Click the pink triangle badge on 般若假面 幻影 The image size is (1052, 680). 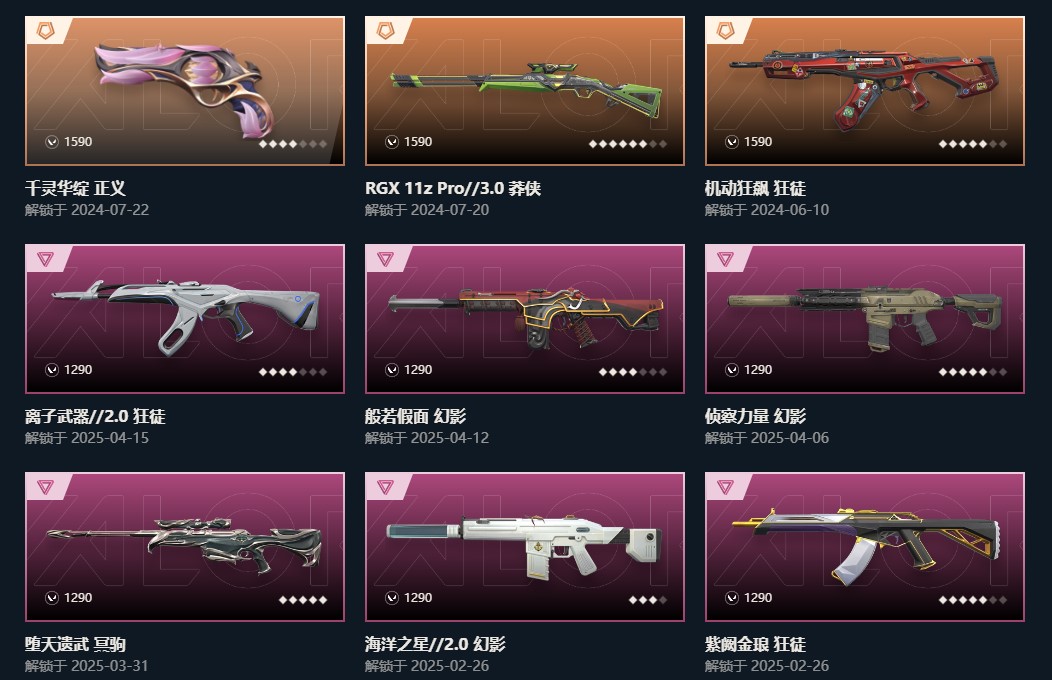385,258
